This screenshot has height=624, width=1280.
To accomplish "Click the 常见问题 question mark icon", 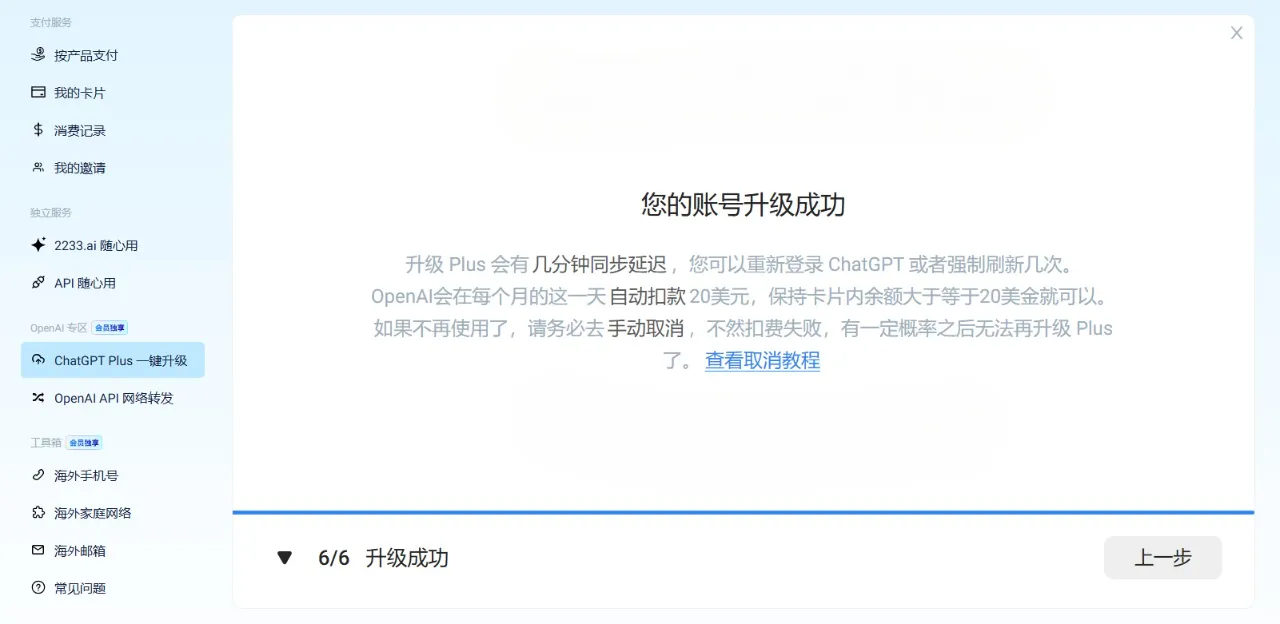I will [38, 588].
